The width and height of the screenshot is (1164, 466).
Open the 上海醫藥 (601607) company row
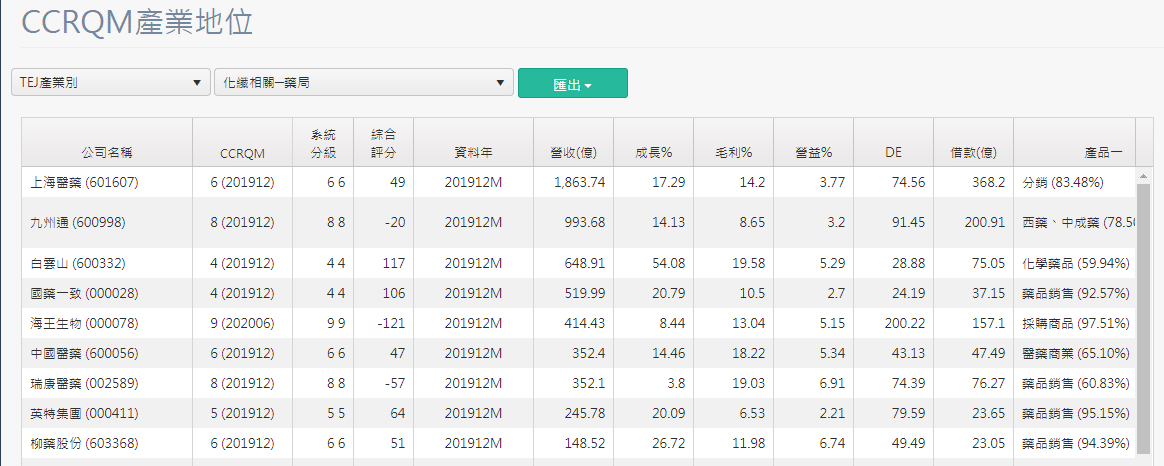[x=85, y=183]
